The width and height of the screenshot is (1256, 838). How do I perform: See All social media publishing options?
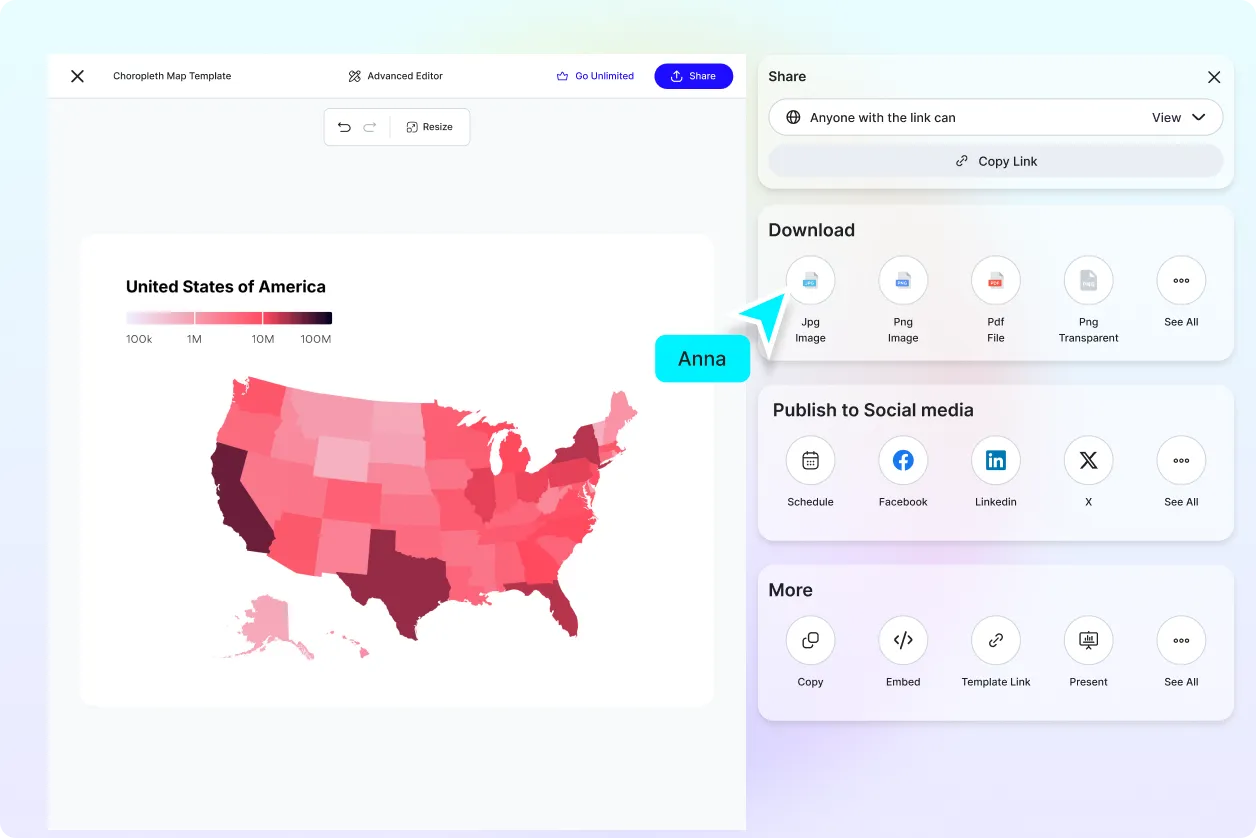click(1181, 461)
